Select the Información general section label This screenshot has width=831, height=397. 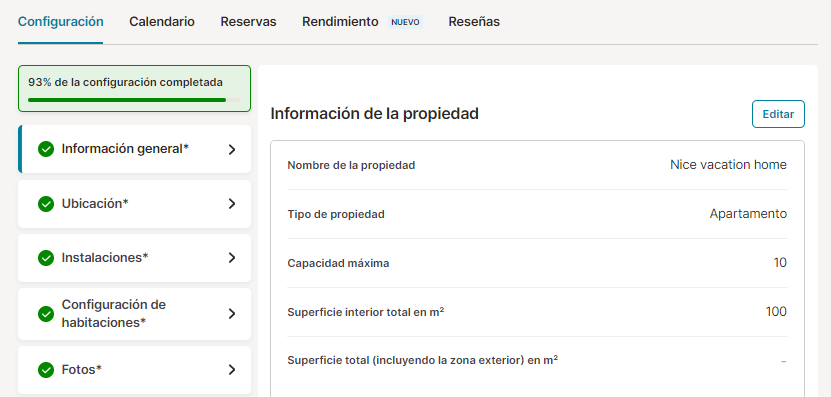tap(125, 149)
